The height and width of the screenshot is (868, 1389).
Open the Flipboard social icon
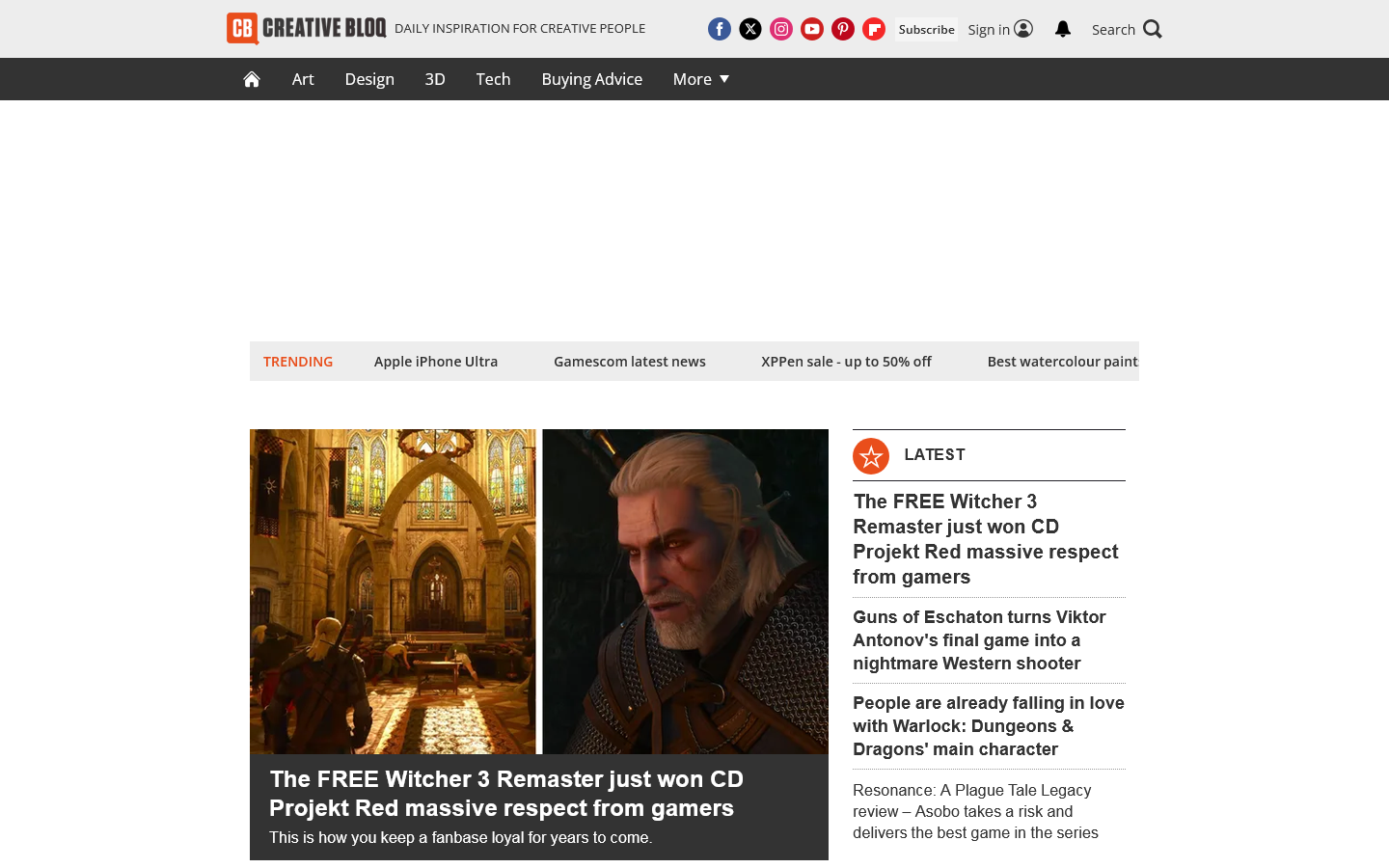click(x=874, y=29)
